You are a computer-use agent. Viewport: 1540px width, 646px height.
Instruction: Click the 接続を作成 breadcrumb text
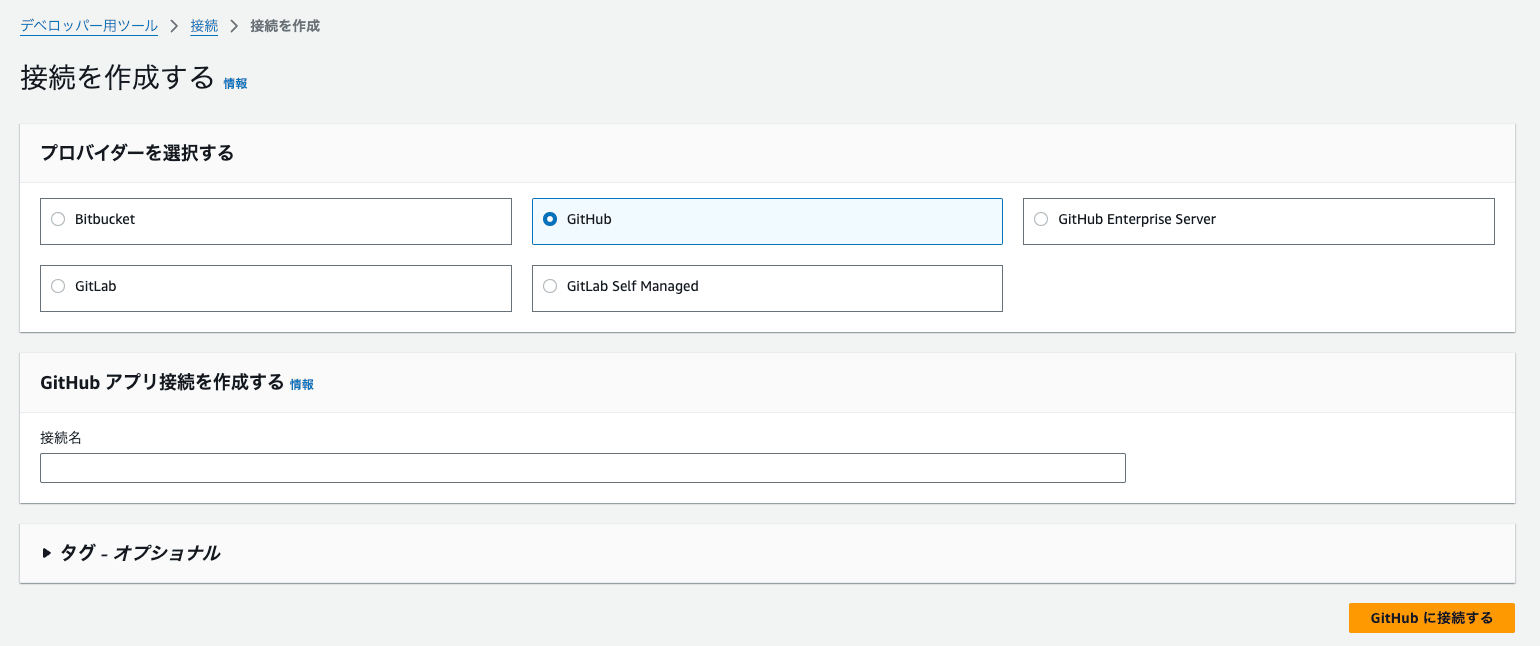pos(285,26)
